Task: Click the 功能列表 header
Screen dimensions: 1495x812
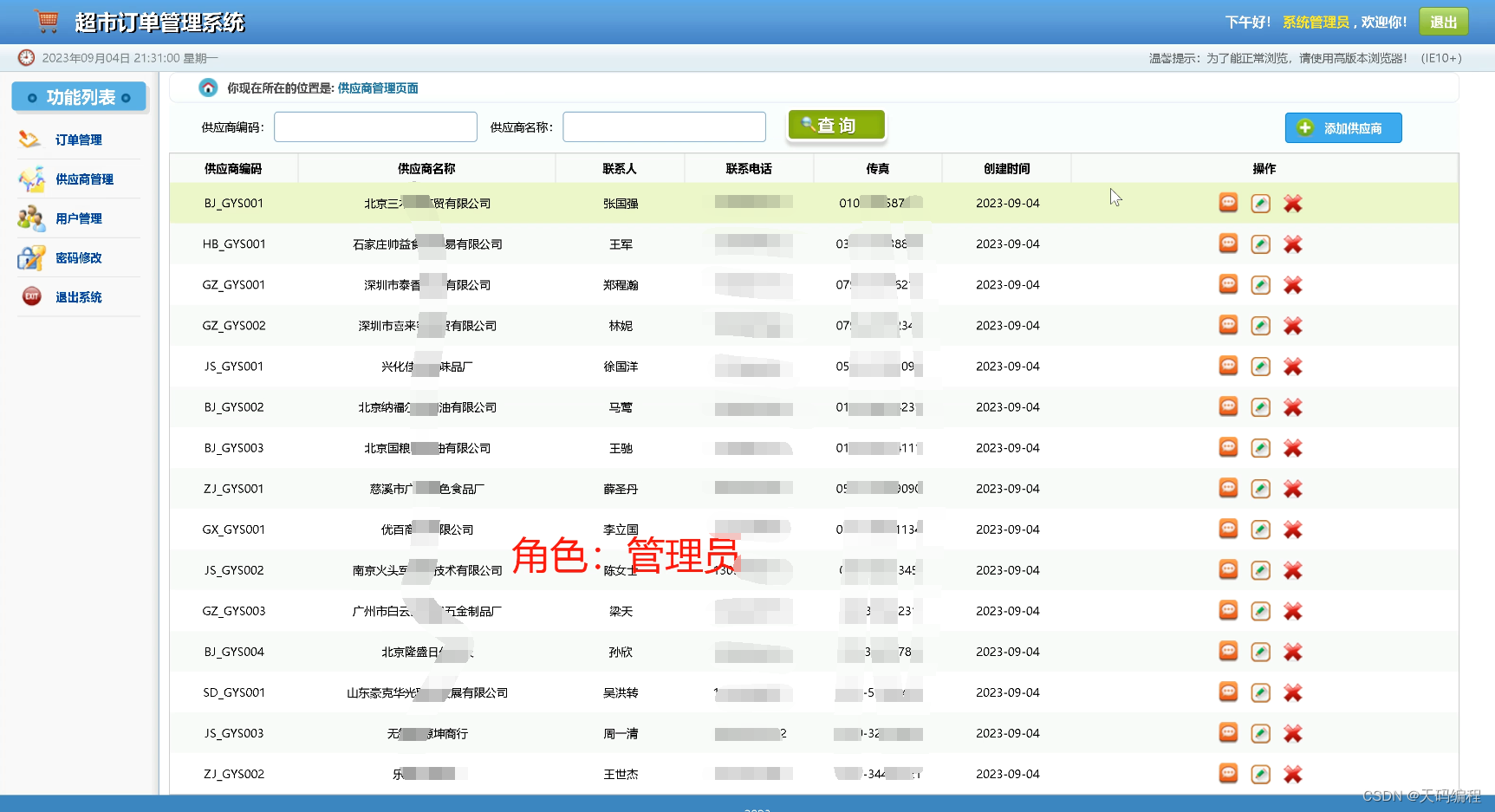Action: (x=79, y=97)
